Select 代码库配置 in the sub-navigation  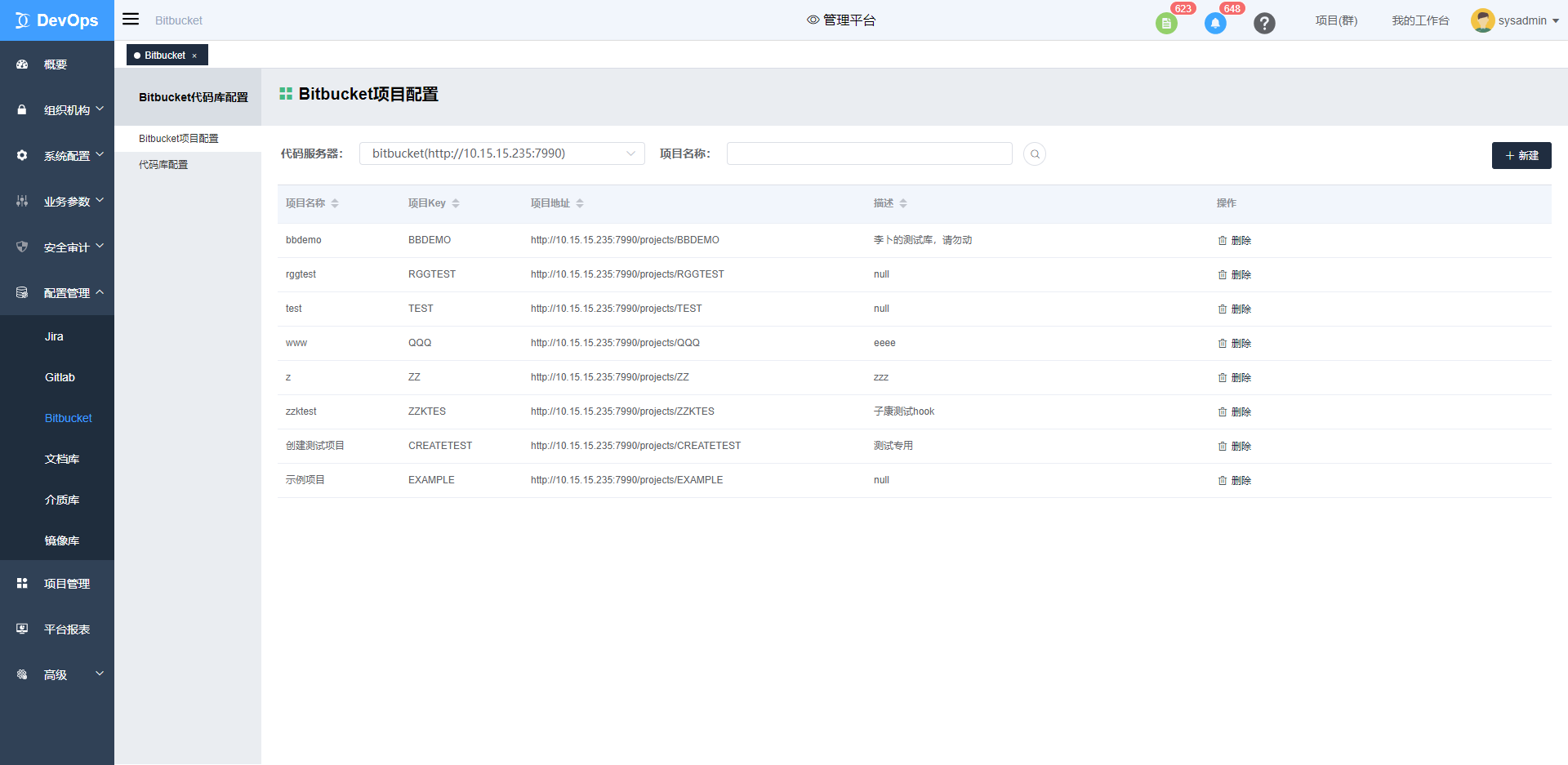pyautogui.click(x=188, y=165)
